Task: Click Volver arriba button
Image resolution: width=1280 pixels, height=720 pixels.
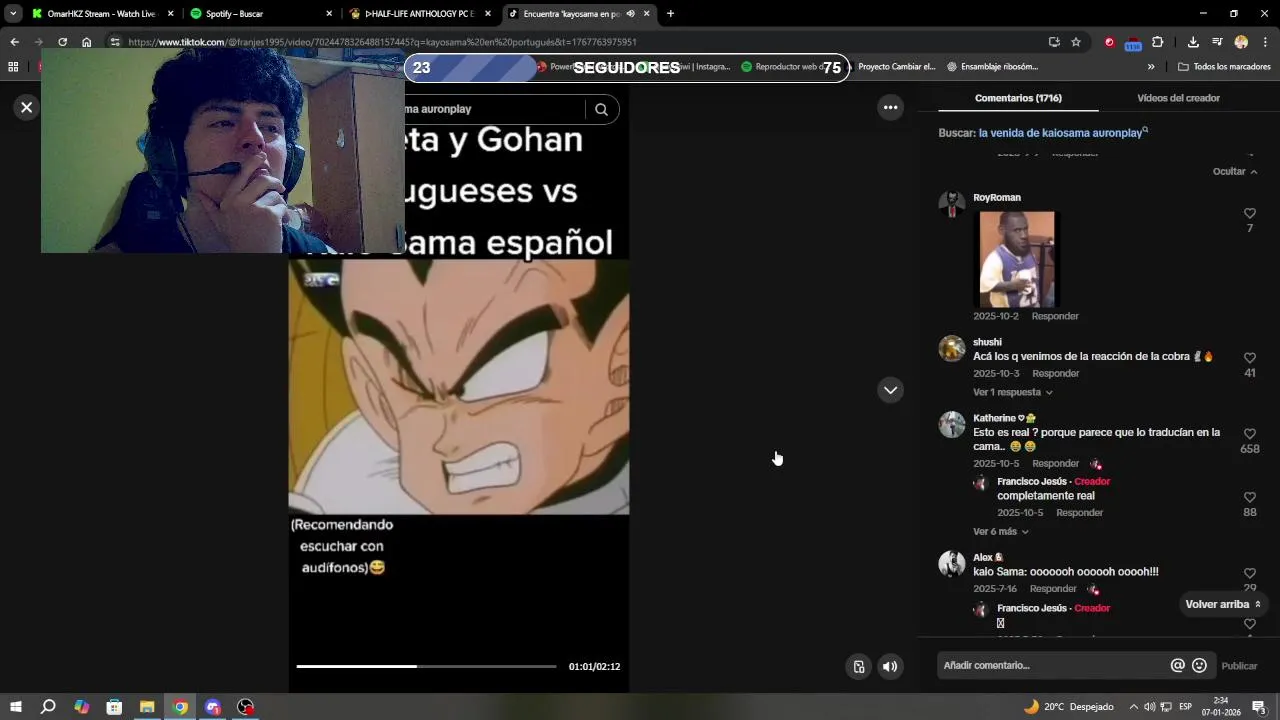Action: pyautogui.click(x=1223, y=604)
